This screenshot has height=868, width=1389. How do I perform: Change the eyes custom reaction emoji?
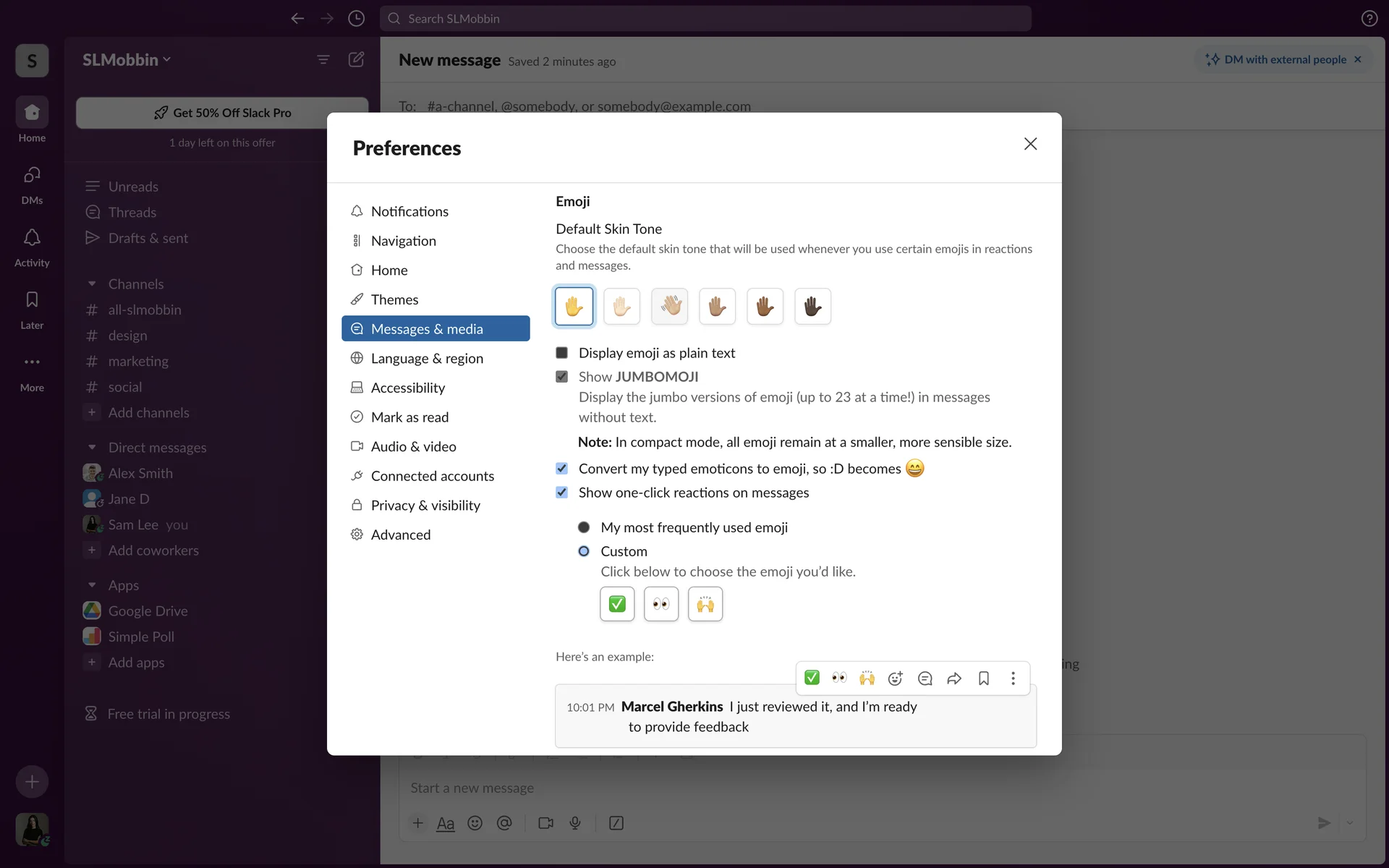660,604
